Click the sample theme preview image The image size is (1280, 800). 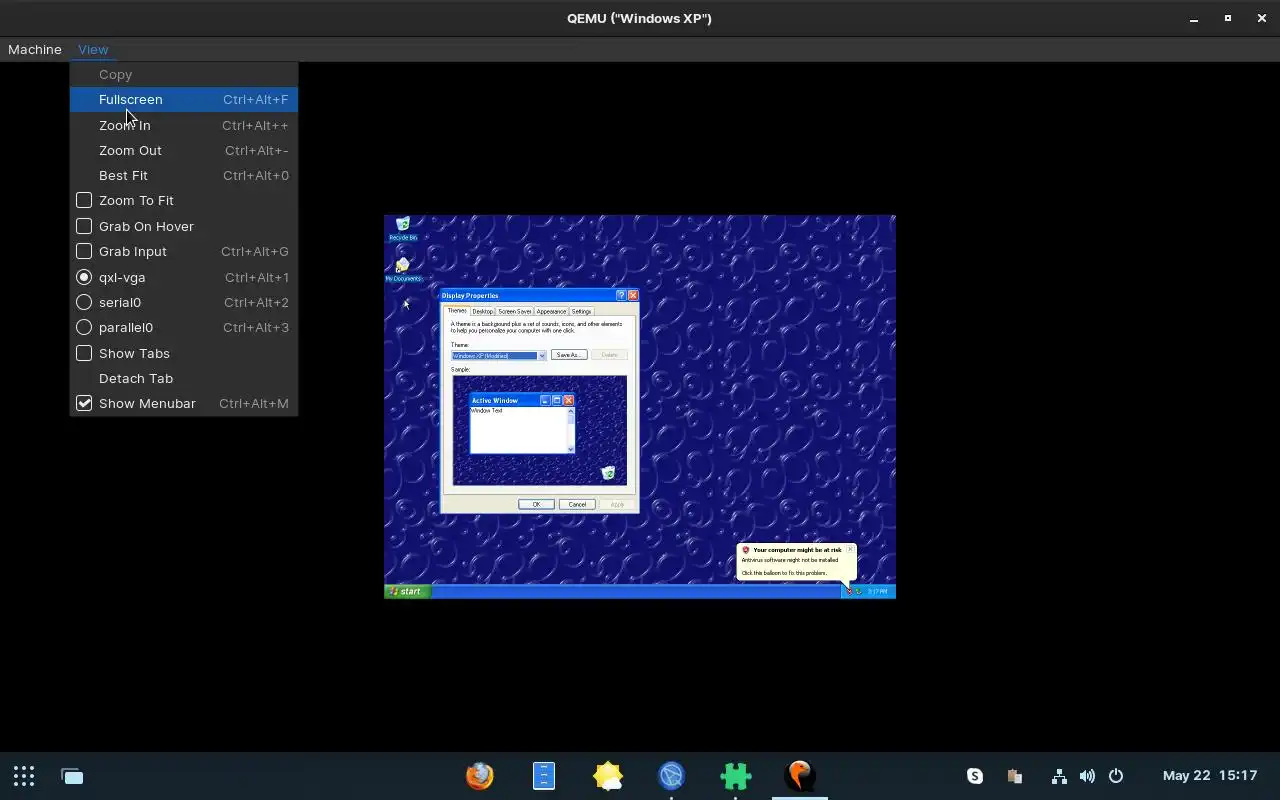(x=540, y=430)
